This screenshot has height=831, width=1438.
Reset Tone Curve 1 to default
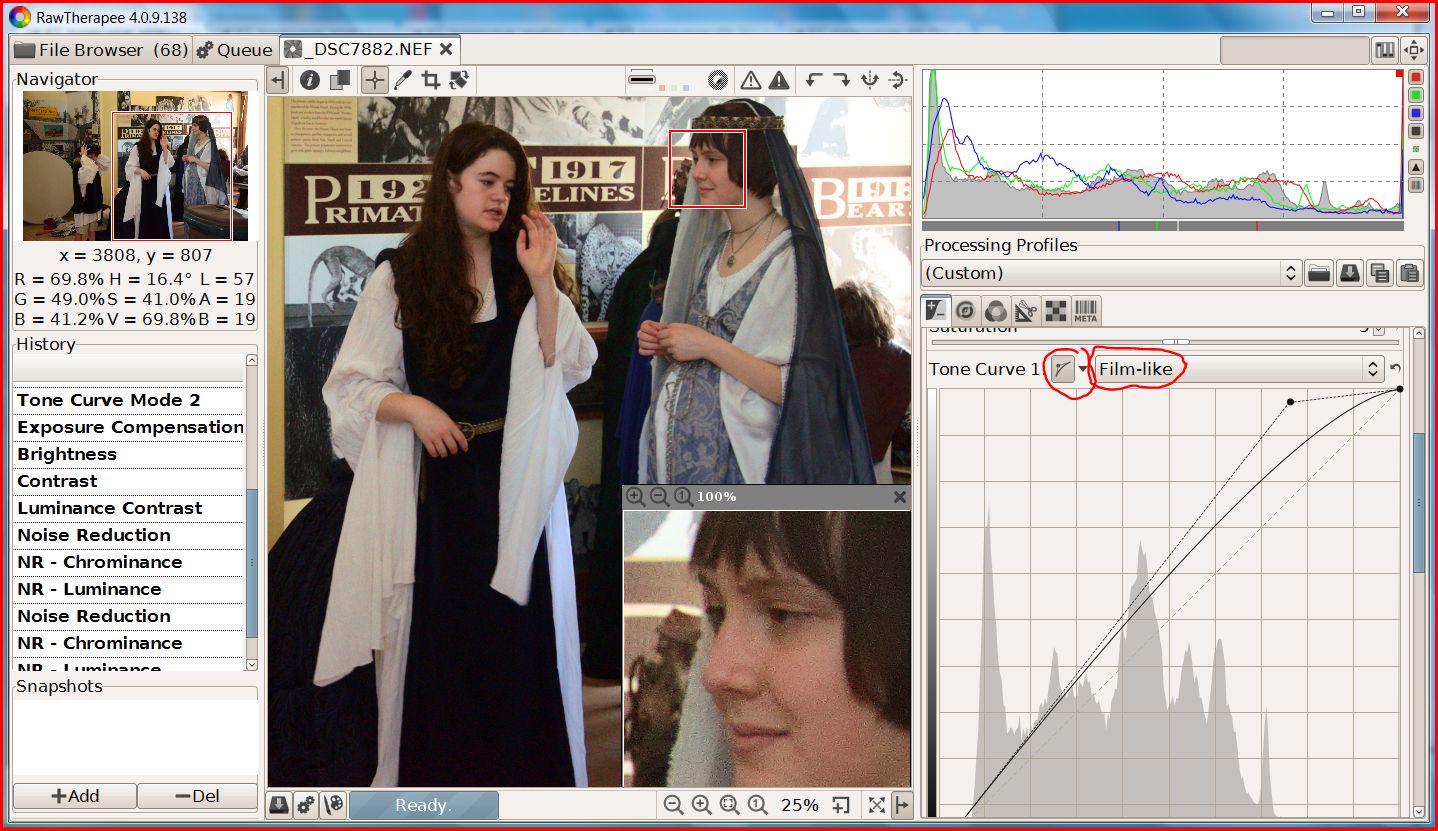tap(1396, 369)
